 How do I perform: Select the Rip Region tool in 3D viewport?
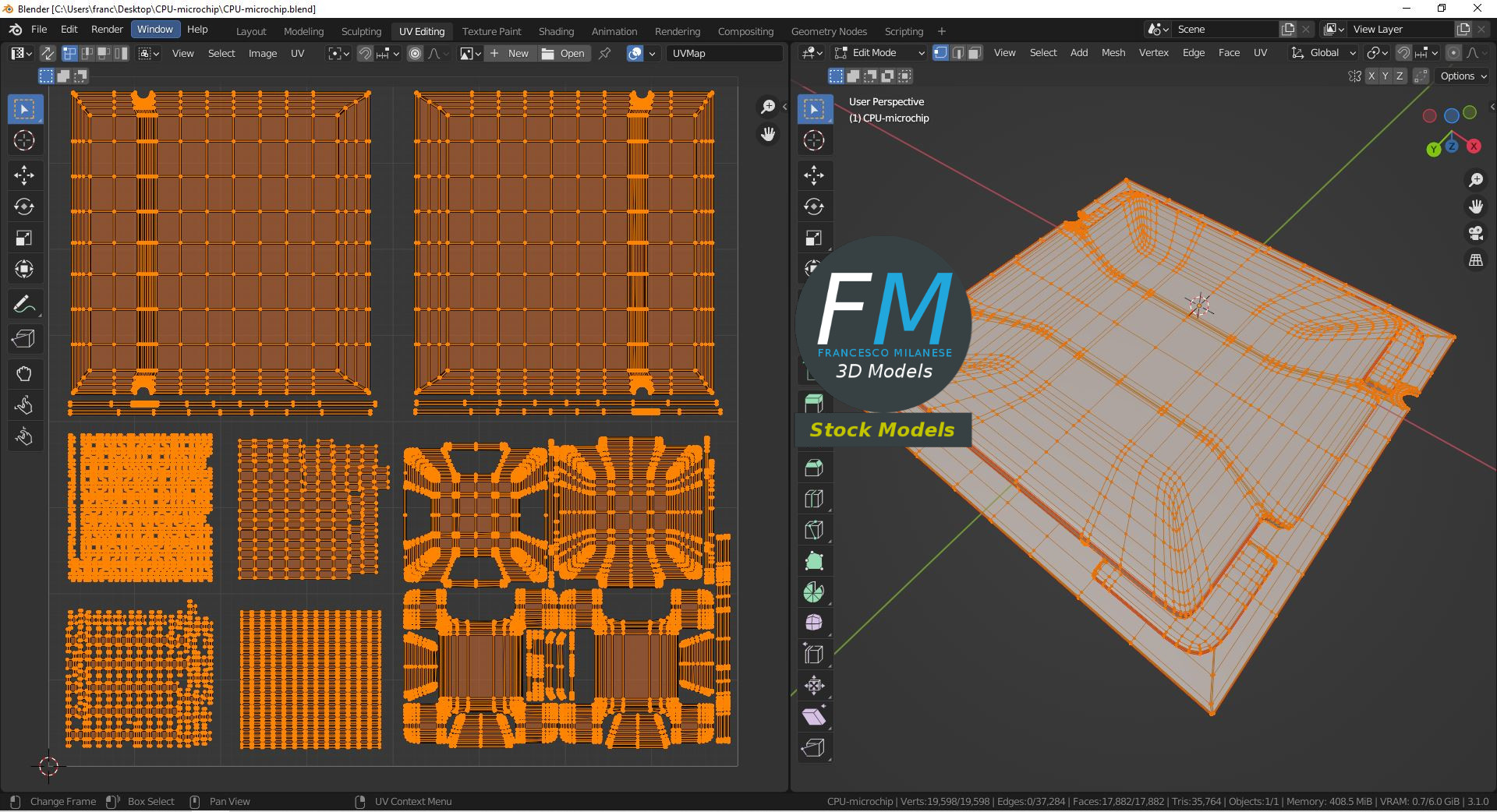tap(814, 748)
